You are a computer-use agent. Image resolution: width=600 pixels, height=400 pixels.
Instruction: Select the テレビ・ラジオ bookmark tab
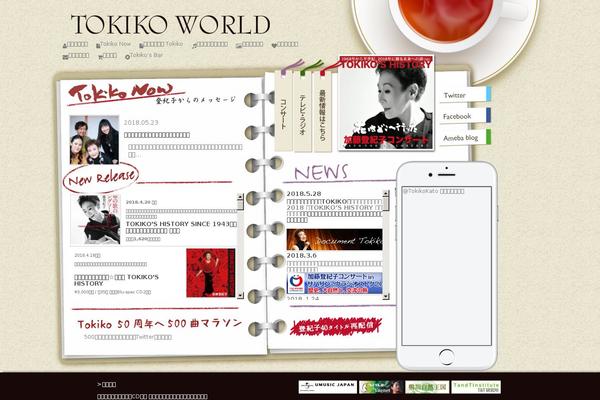pyautogui.click(x=303, y=111)
